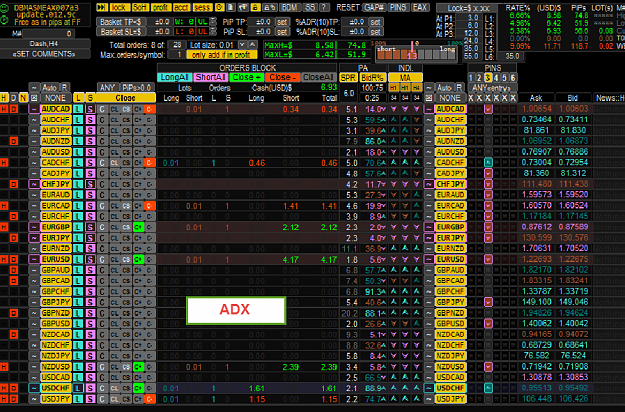Click the Total orders limit field showing 28
Screen dimensions: 625x412
tap(177, 45)
